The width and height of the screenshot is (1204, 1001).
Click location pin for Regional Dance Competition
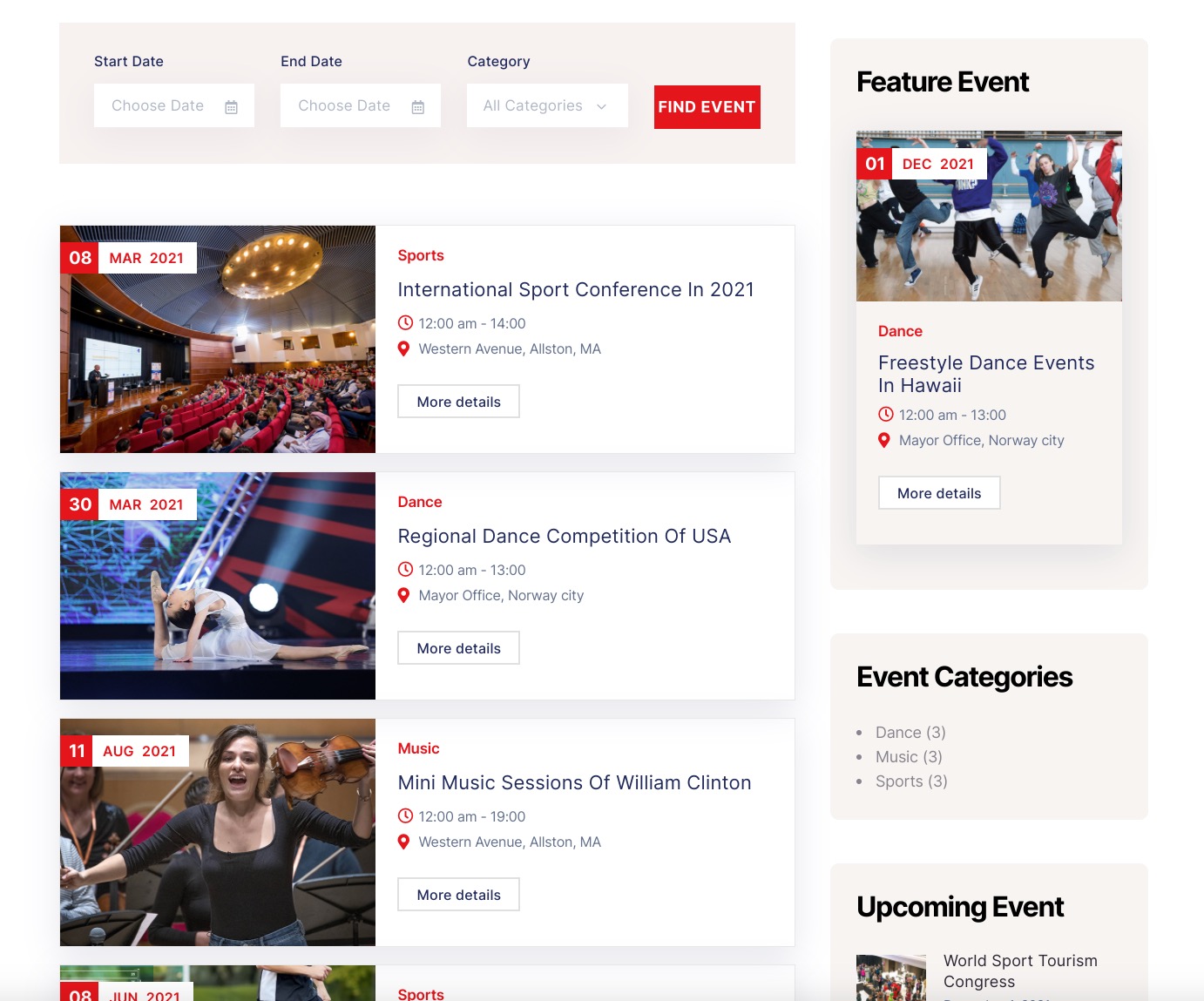point(403,595)
